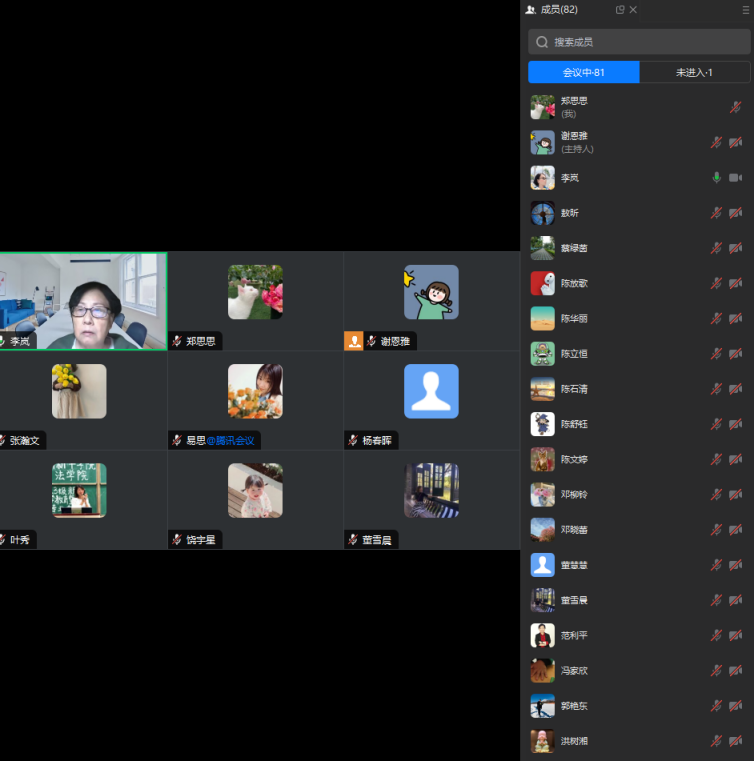The width and height of the screenshot is (754, 761).
Task: Switch to the 未进入·1 tab
Action: click(x=694, y=73)
